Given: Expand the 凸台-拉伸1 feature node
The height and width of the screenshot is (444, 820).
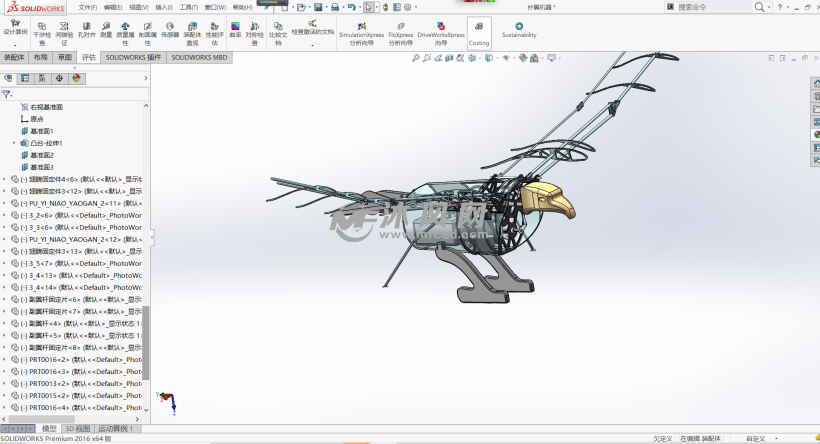Looking at the screenshot, I should [x=14, y=143].
